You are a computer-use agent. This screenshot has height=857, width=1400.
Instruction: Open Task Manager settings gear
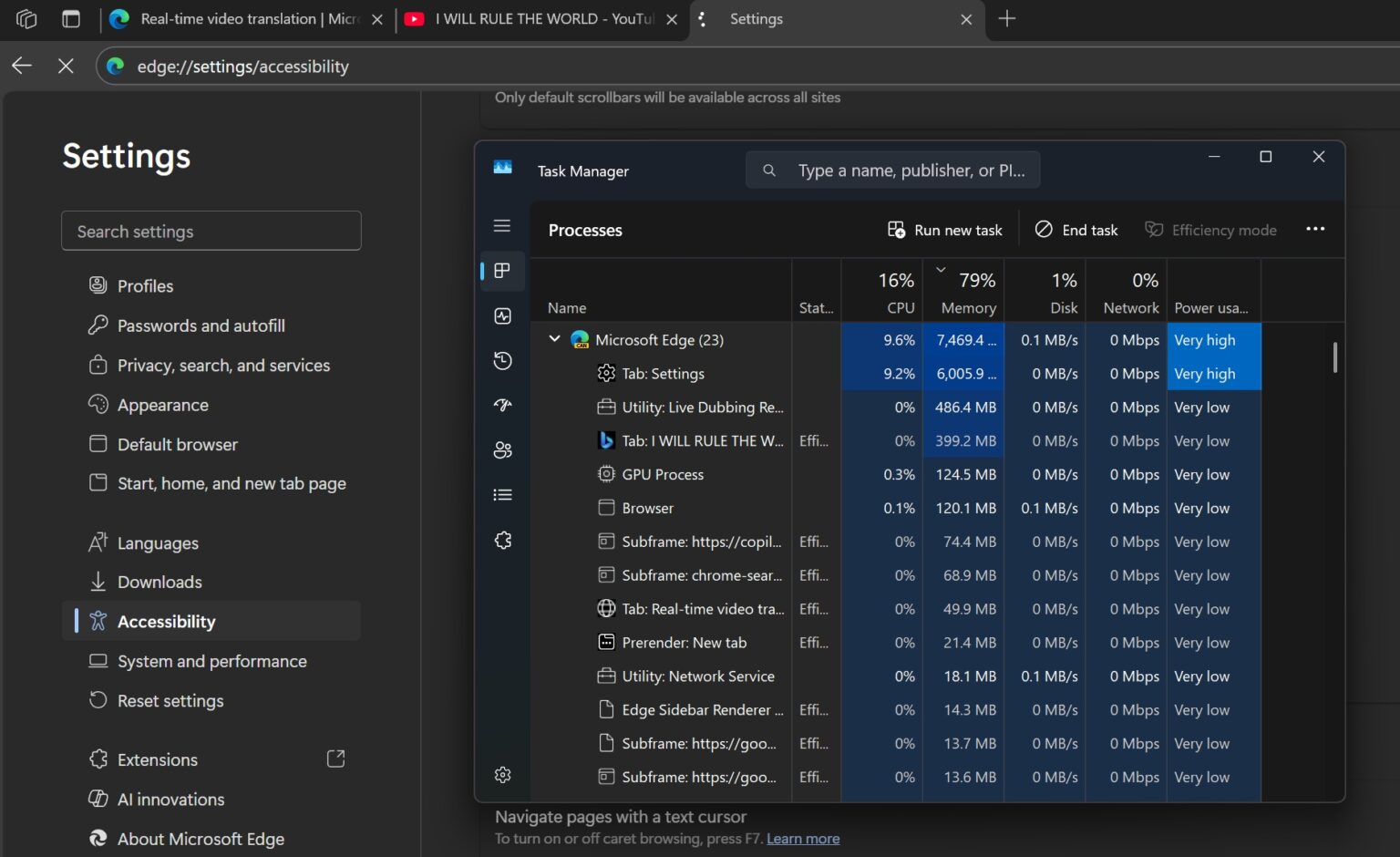(x=502, y=774)
